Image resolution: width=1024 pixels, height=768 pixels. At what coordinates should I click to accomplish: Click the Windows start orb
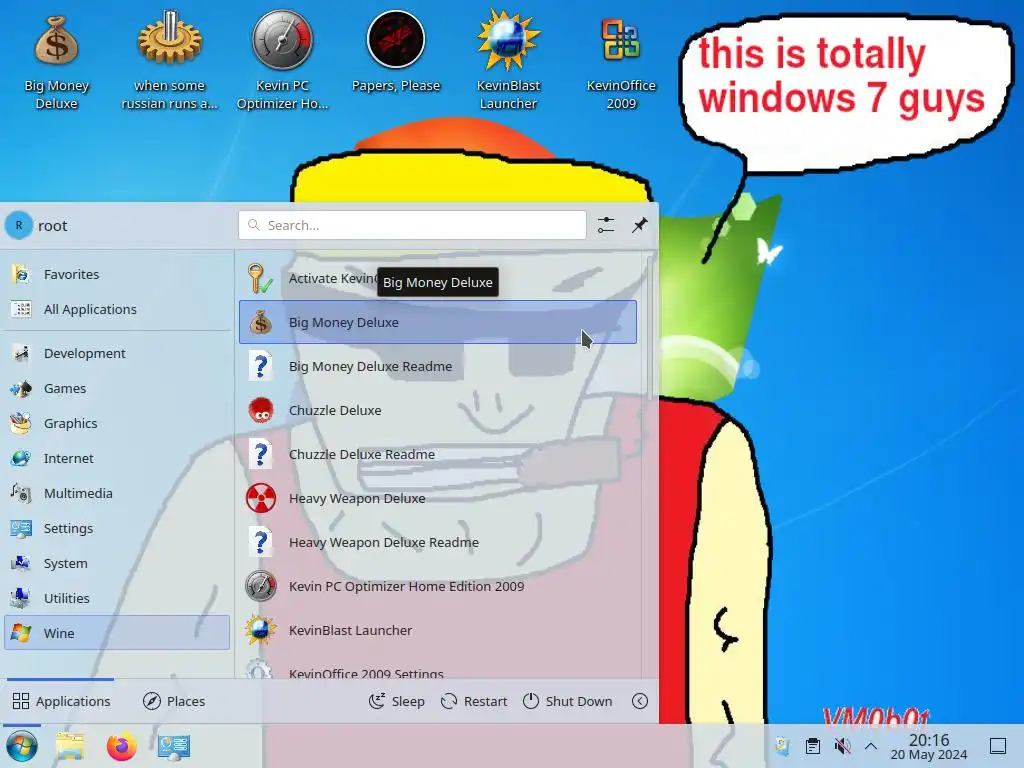[22, 746]
